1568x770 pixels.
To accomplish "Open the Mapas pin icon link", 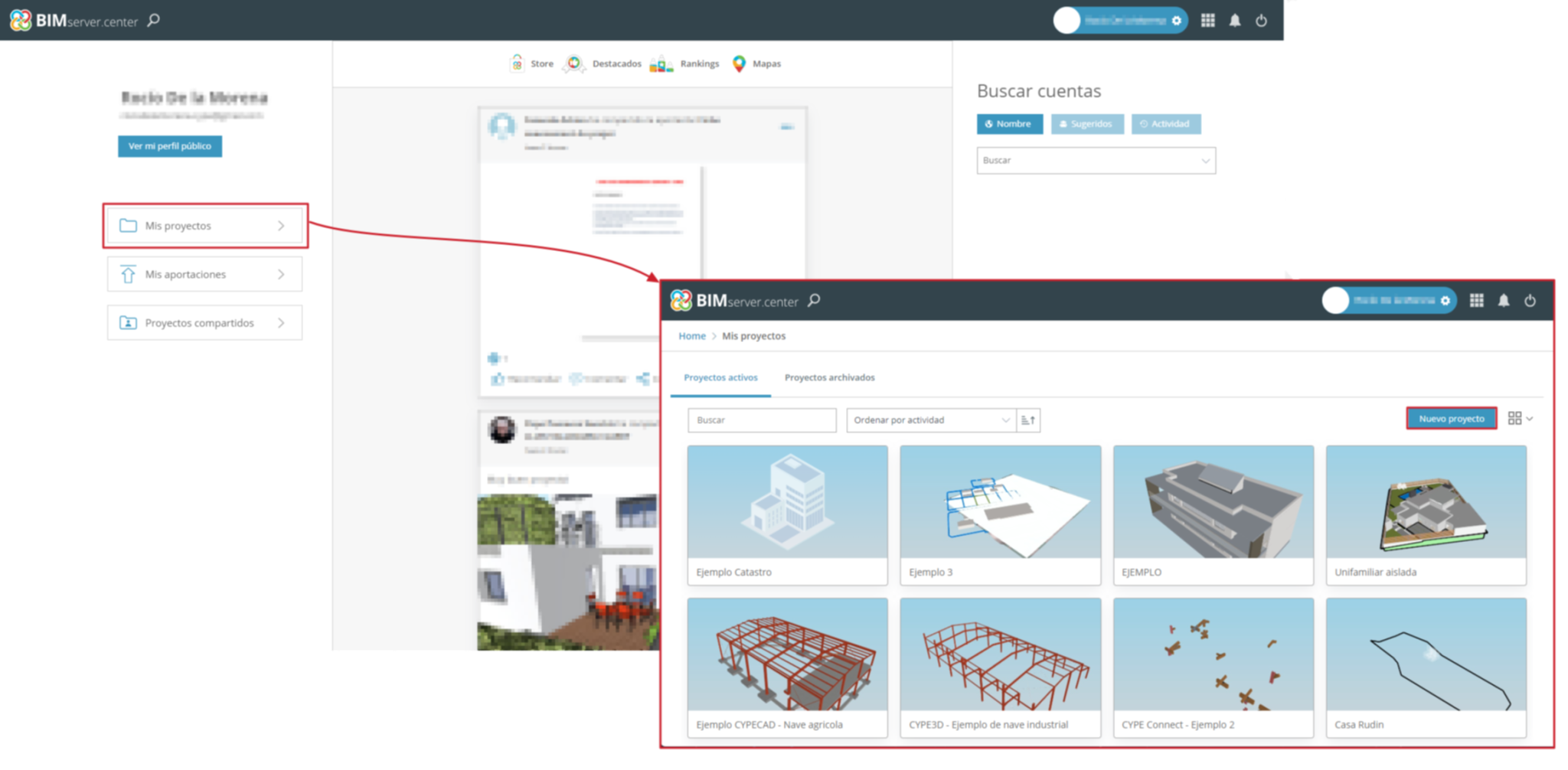I will click(739, 64).
